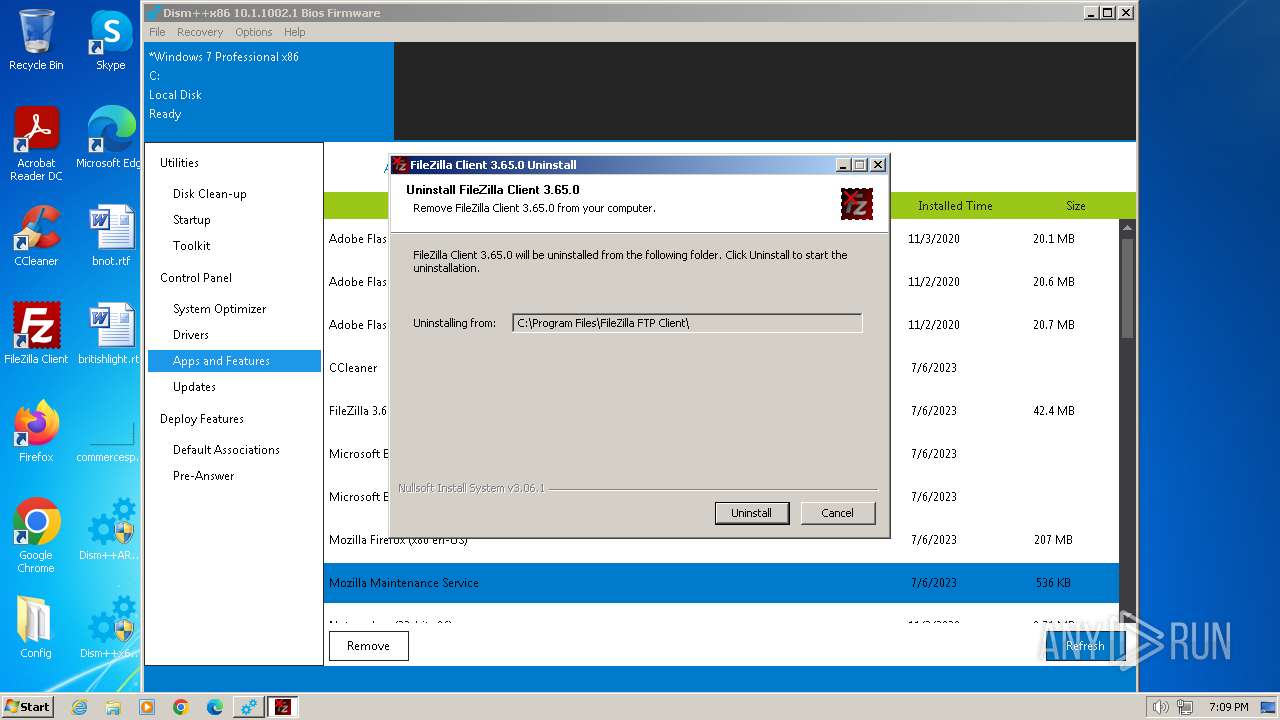The image size is (1280, 720).
Task: Click the Control Panel heading in the sidebar
Action: (x=196, y=278)
